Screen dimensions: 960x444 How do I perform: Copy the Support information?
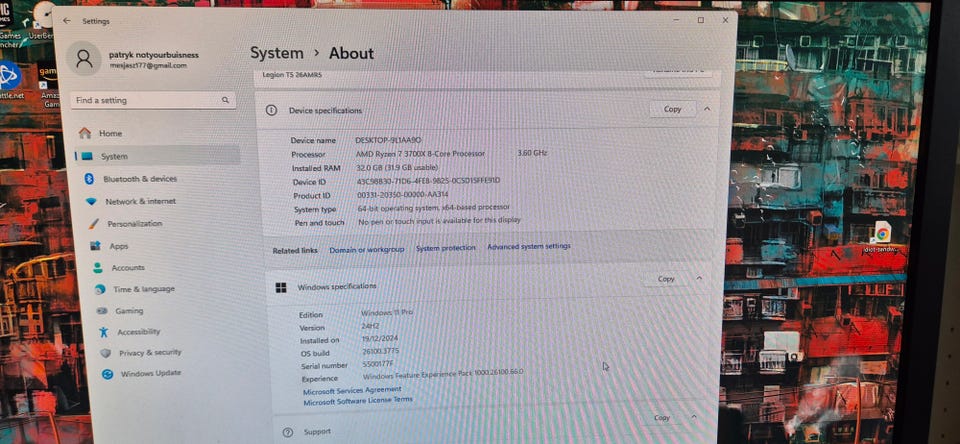click(662, 418)
